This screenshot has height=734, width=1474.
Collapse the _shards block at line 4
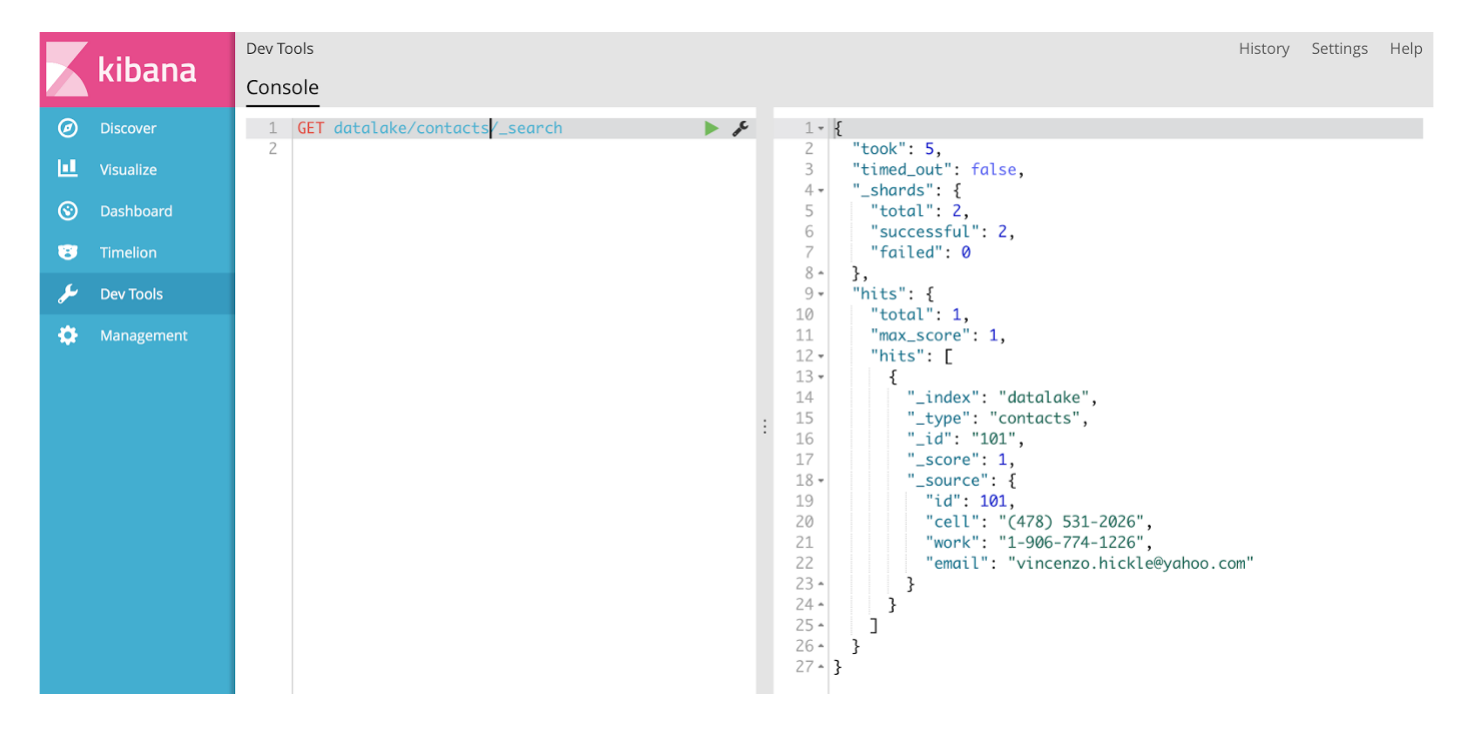pos(821,190)
